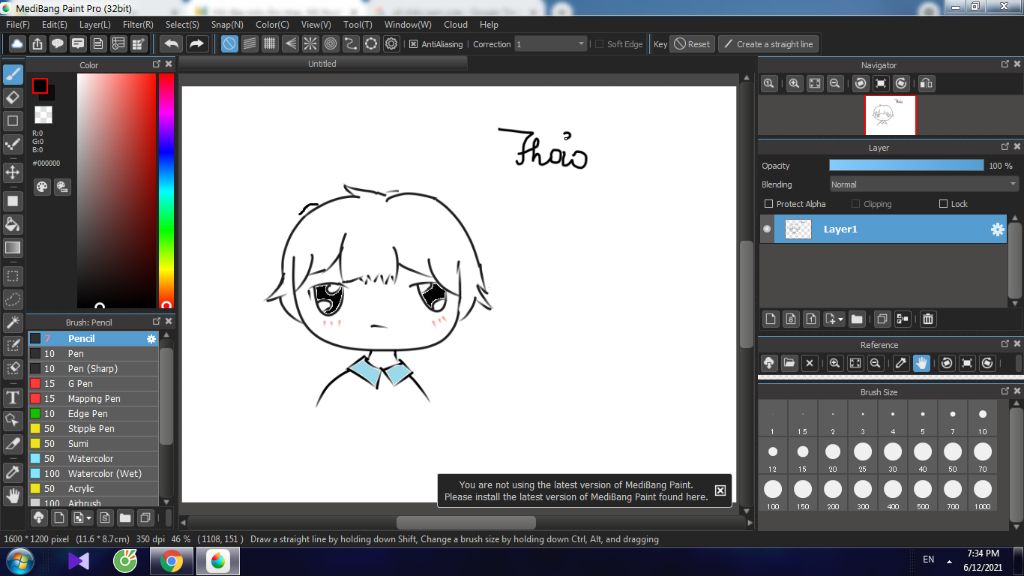This screenshot has width=1024, height=576.
Task: Open Cloud menu
Action: pyautogui.click(x=455, y=25)
